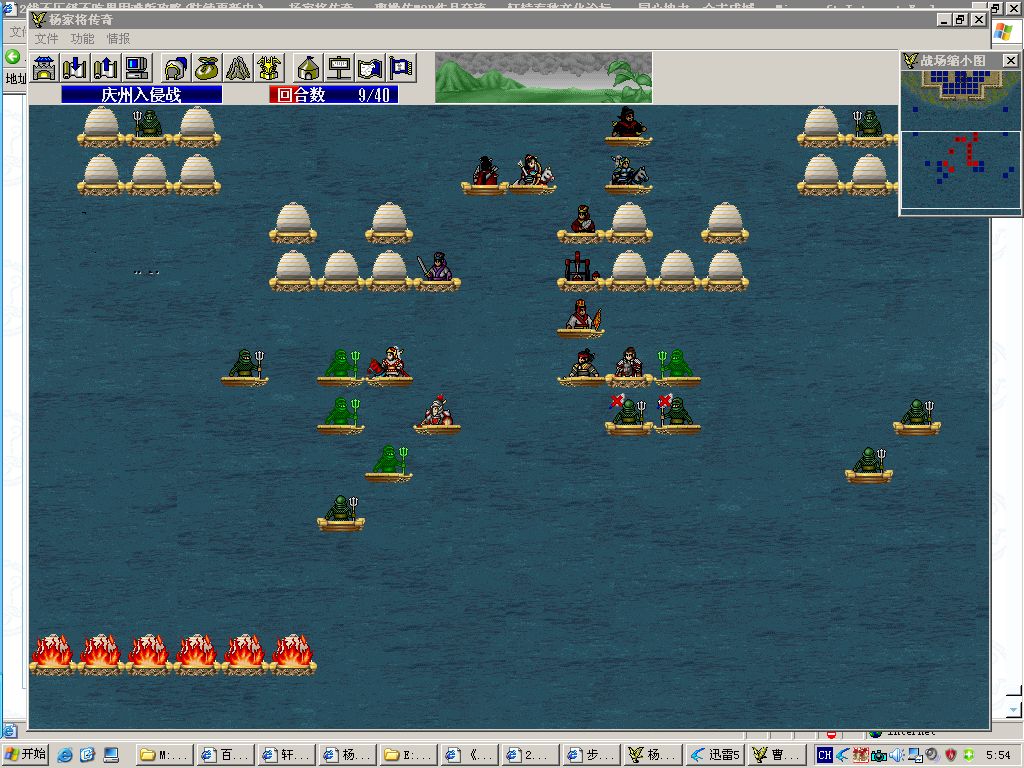Click the 庆州入侵战 battle title label

click(142, 95)
